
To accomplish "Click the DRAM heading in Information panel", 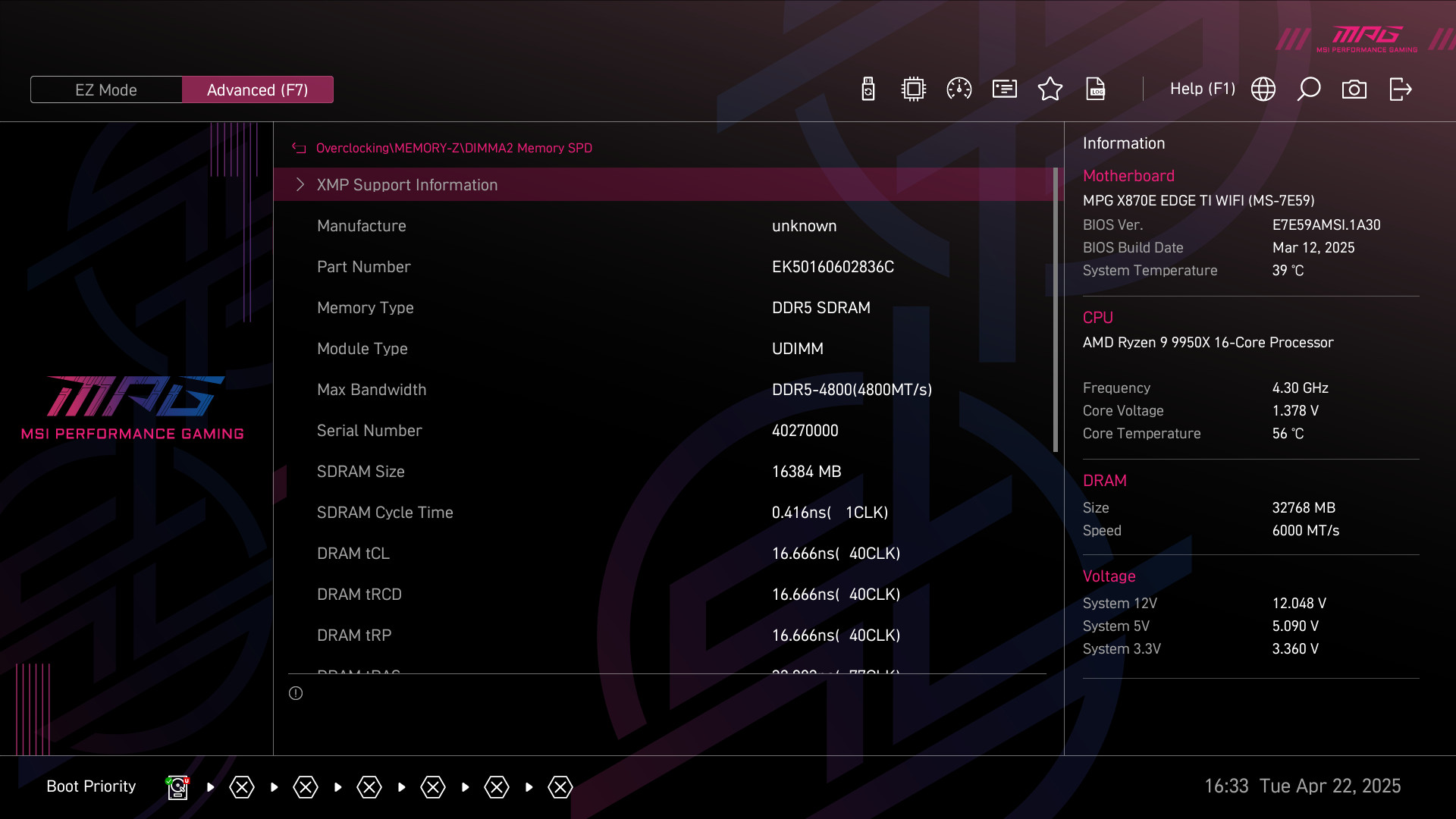I will (1104, 481).
